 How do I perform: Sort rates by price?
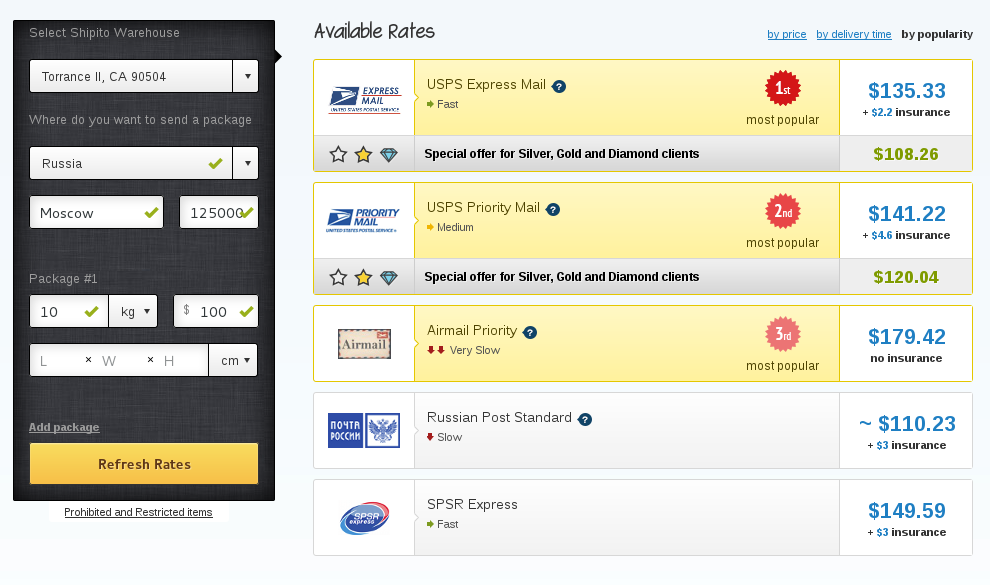click(787, 34)
